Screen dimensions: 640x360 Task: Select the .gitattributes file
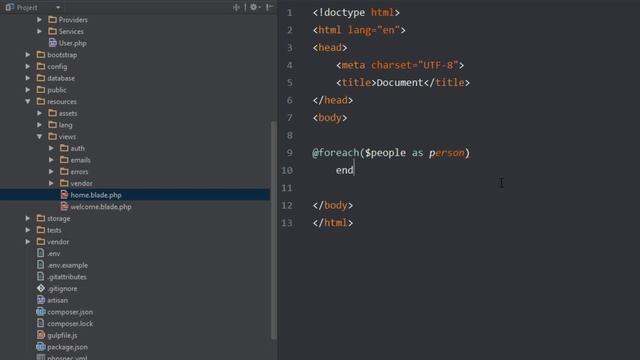(67, 277)
